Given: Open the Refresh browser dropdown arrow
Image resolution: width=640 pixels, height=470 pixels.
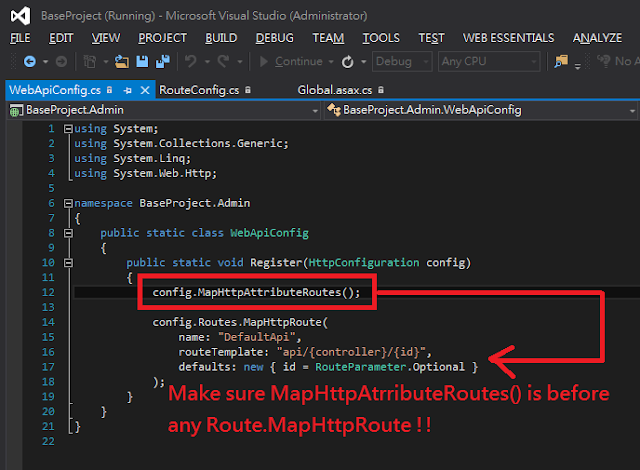Looking at the screenshot, I should [363, 62].
